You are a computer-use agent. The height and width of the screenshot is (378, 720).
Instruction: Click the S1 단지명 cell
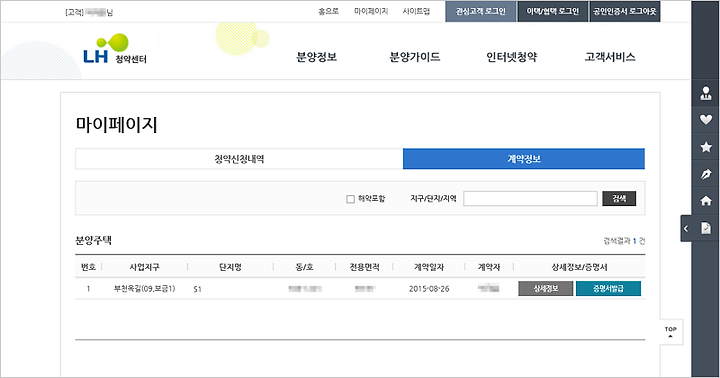[197, 289]
